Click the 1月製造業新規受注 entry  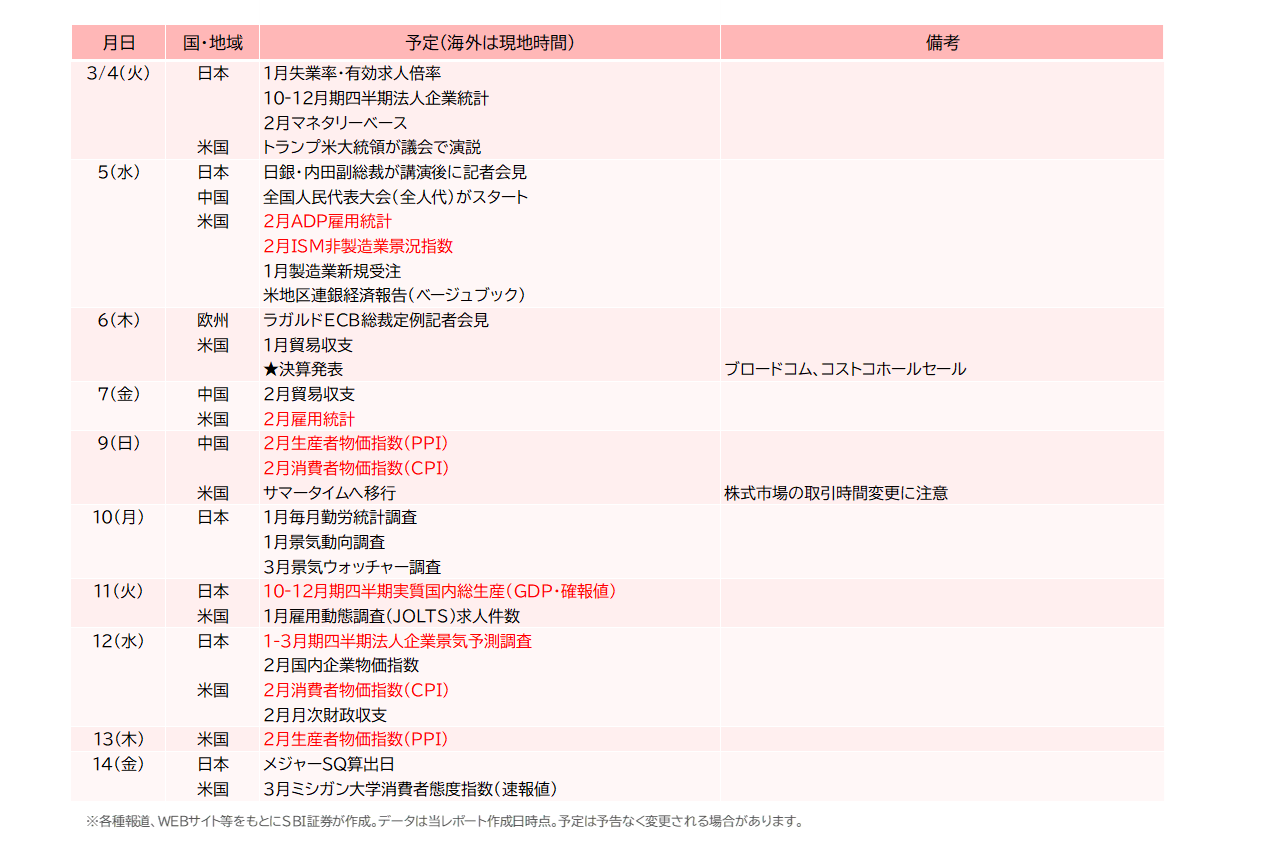332,271
